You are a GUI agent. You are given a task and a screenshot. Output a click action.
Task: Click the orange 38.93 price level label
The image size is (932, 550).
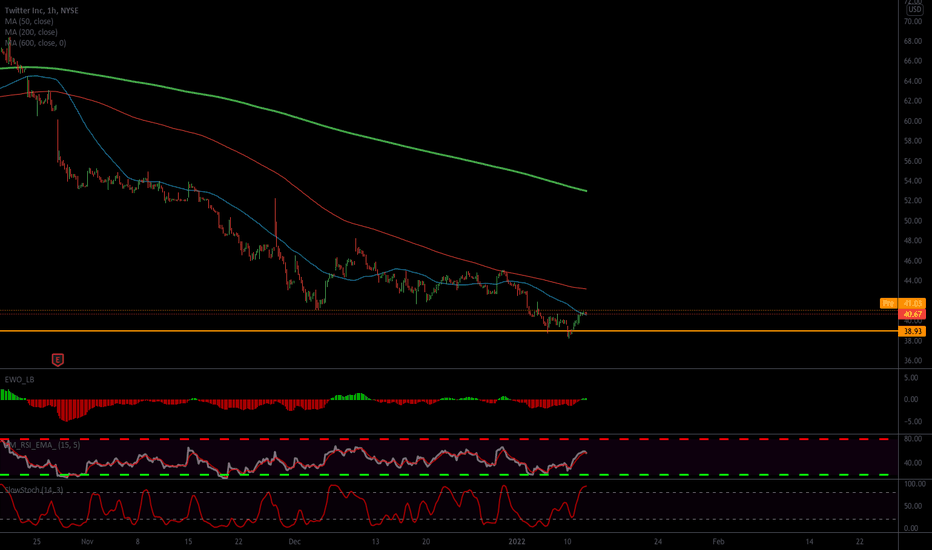(x=912, y=331)
